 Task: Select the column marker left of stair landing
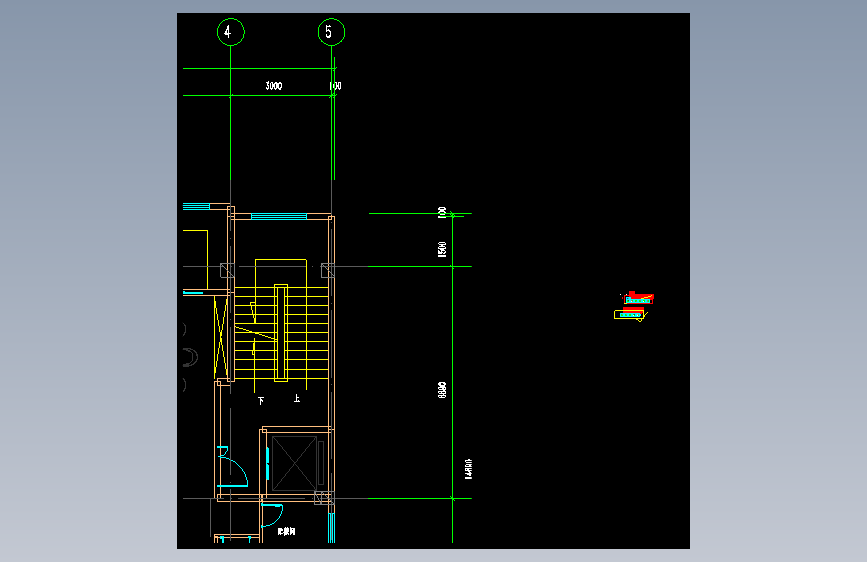pyautogui.click(x=227, y=270)
